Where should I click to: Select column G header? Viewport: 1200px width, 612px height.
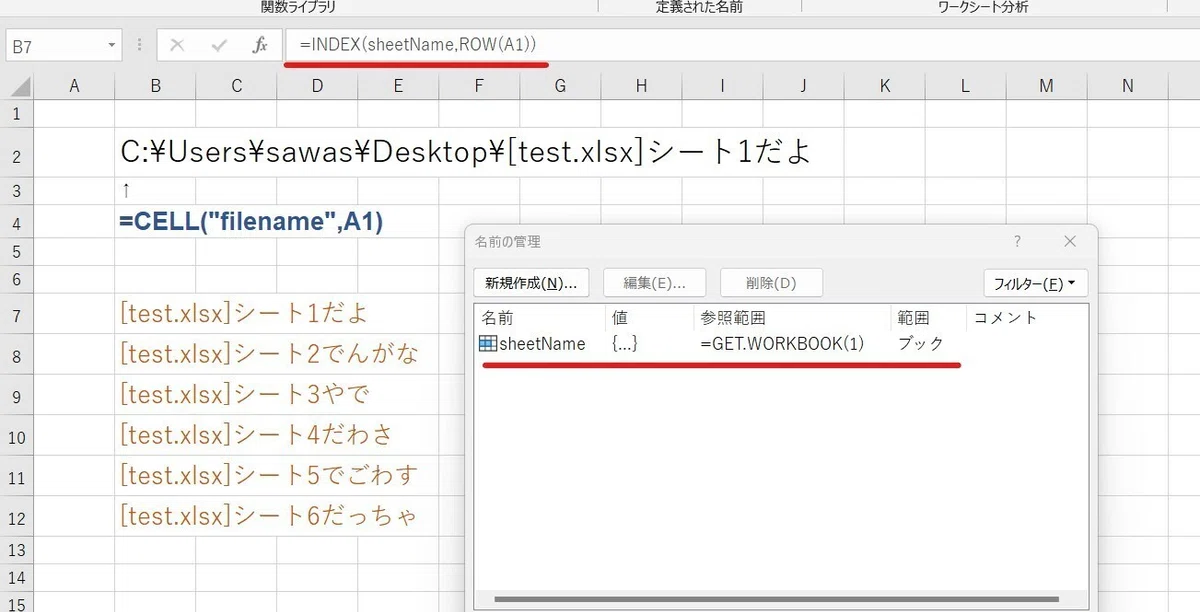[x=560, y=86]
